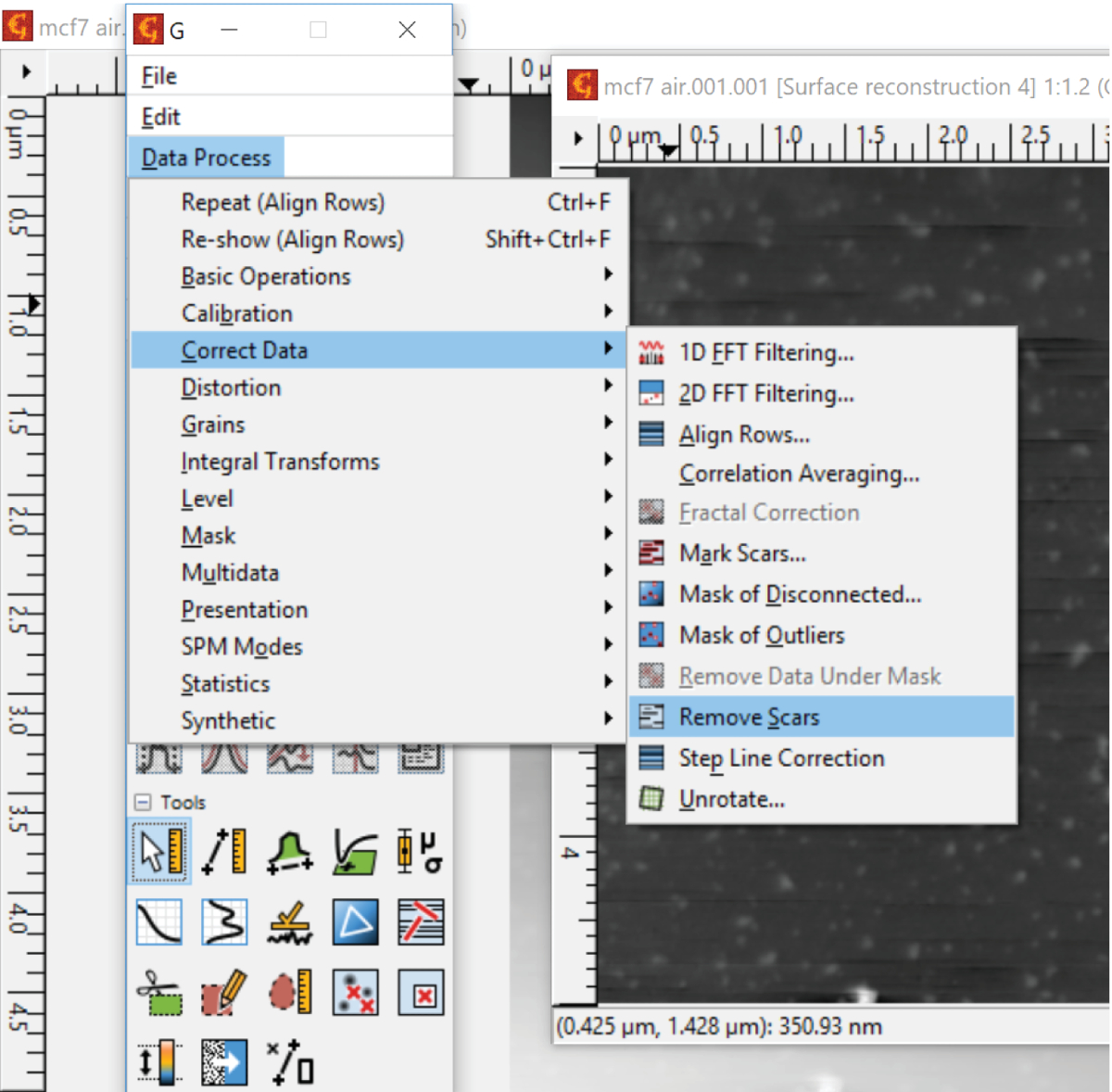Screen dimensions: 1112x1092
Task: Expand the Statistics submenu
Action: click(x=225, y=684)
